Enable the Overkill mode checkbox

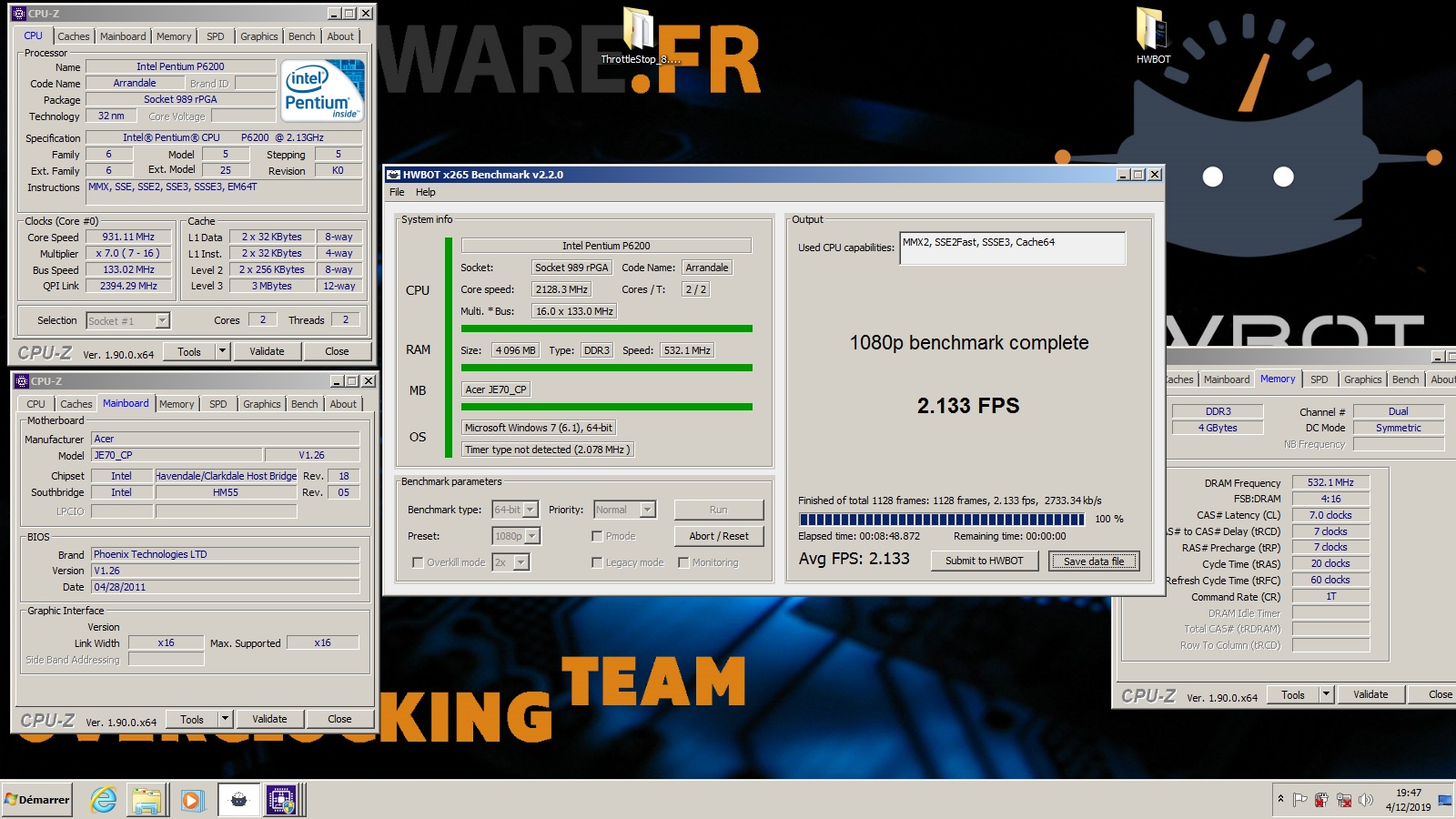[418, 562]
